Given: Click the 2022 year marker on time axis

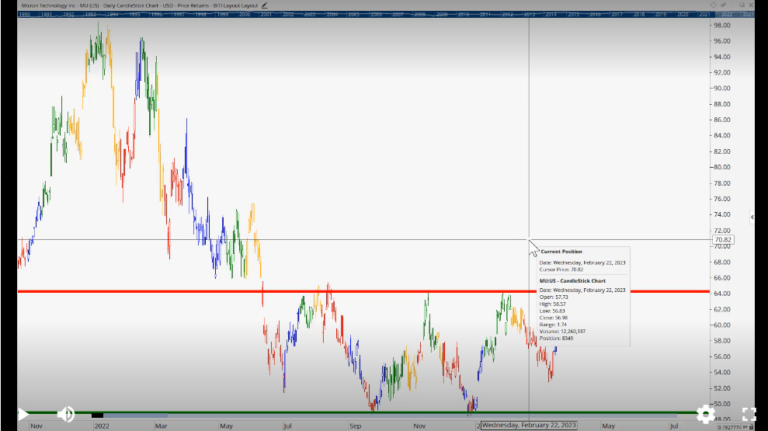Looking at the screenshot, I should pyautogui.click(x=100, y=425).
